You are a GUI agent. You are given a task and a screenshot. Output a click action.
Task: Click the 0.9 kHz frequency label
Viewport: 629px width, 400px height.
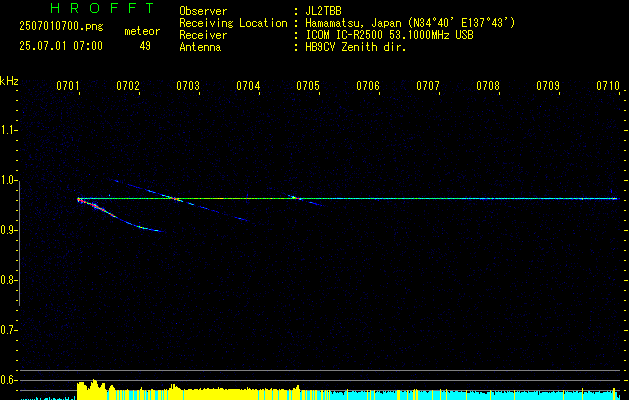click(7, 230)
